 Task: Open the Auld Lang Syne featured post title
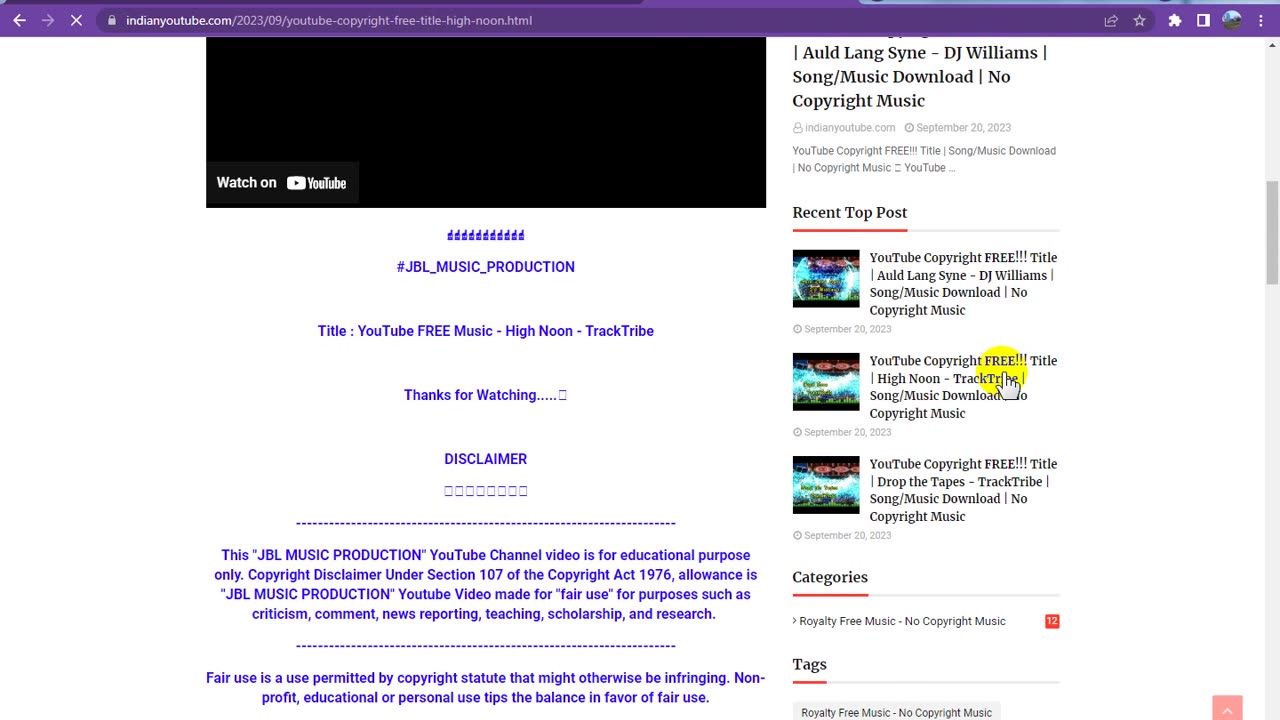point(920,76)
